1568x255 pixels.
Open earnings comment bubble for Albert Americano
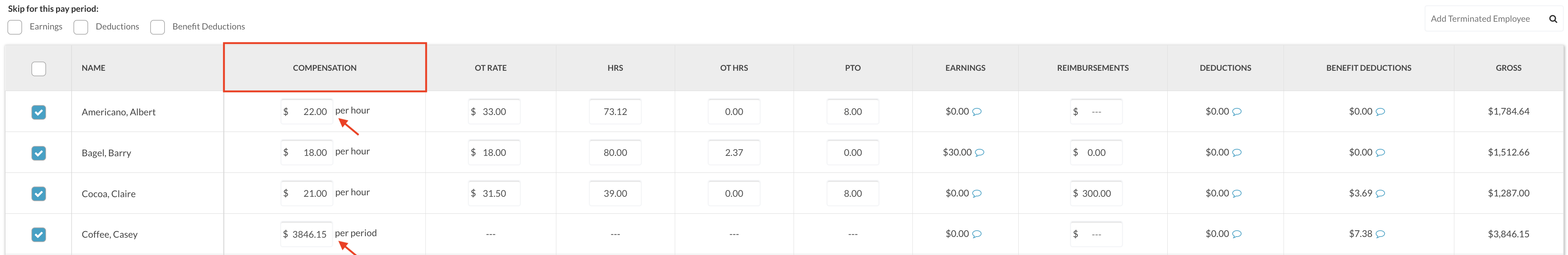click(977, 112)
